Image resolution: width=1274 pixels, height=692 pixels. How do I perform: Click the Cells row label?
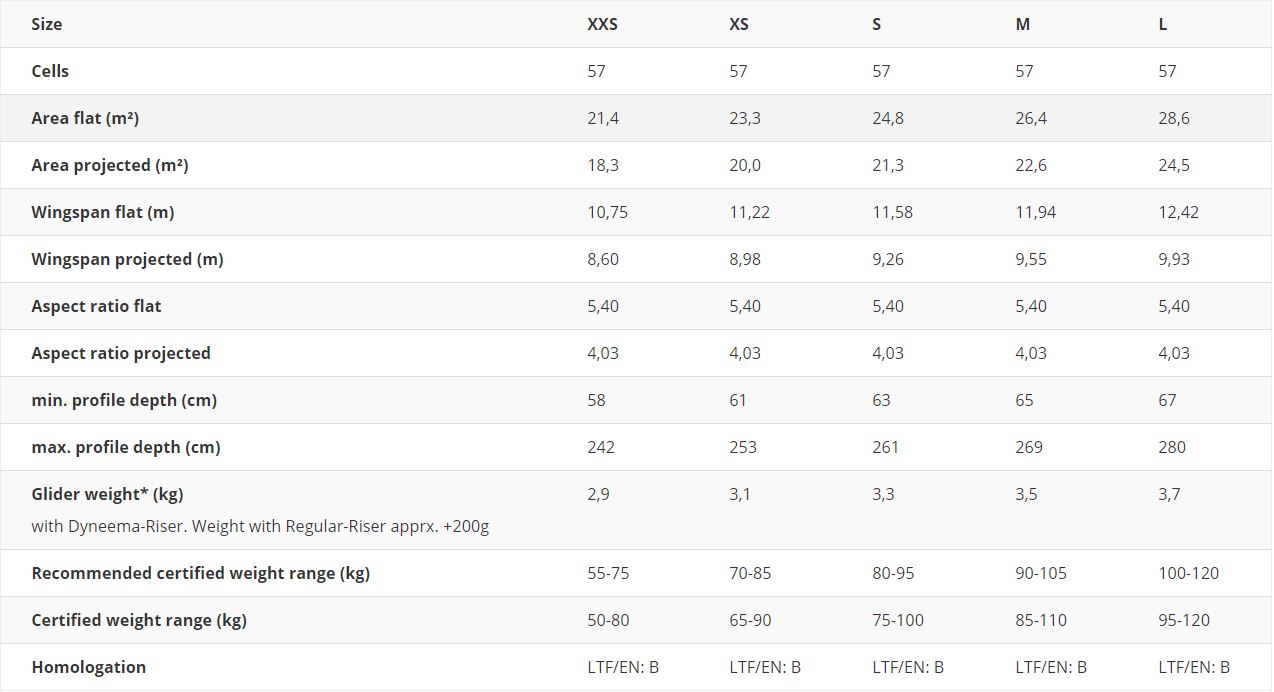point(50,71)
